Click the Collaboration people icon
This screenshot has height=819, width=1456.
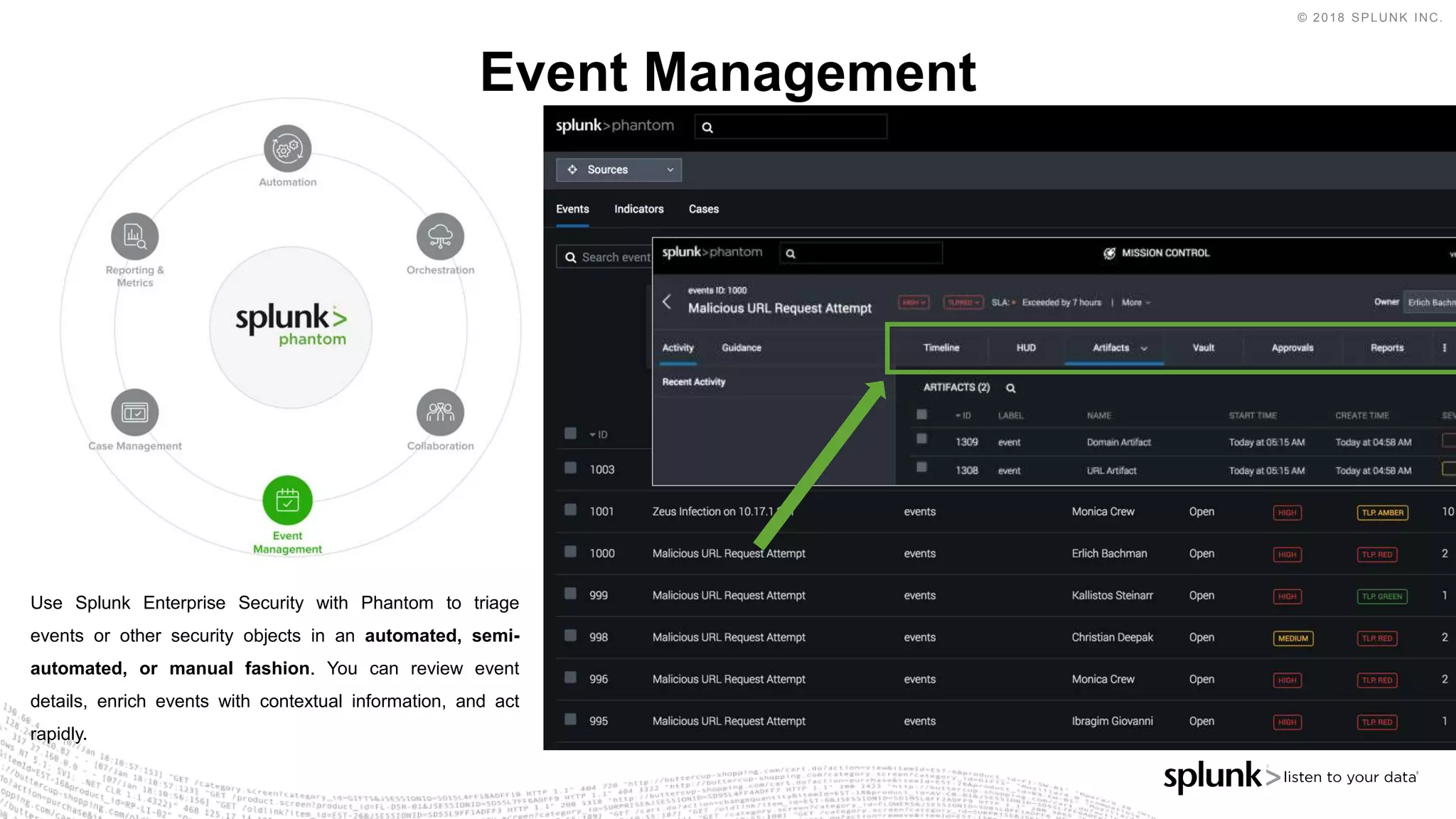pos(440,412)
